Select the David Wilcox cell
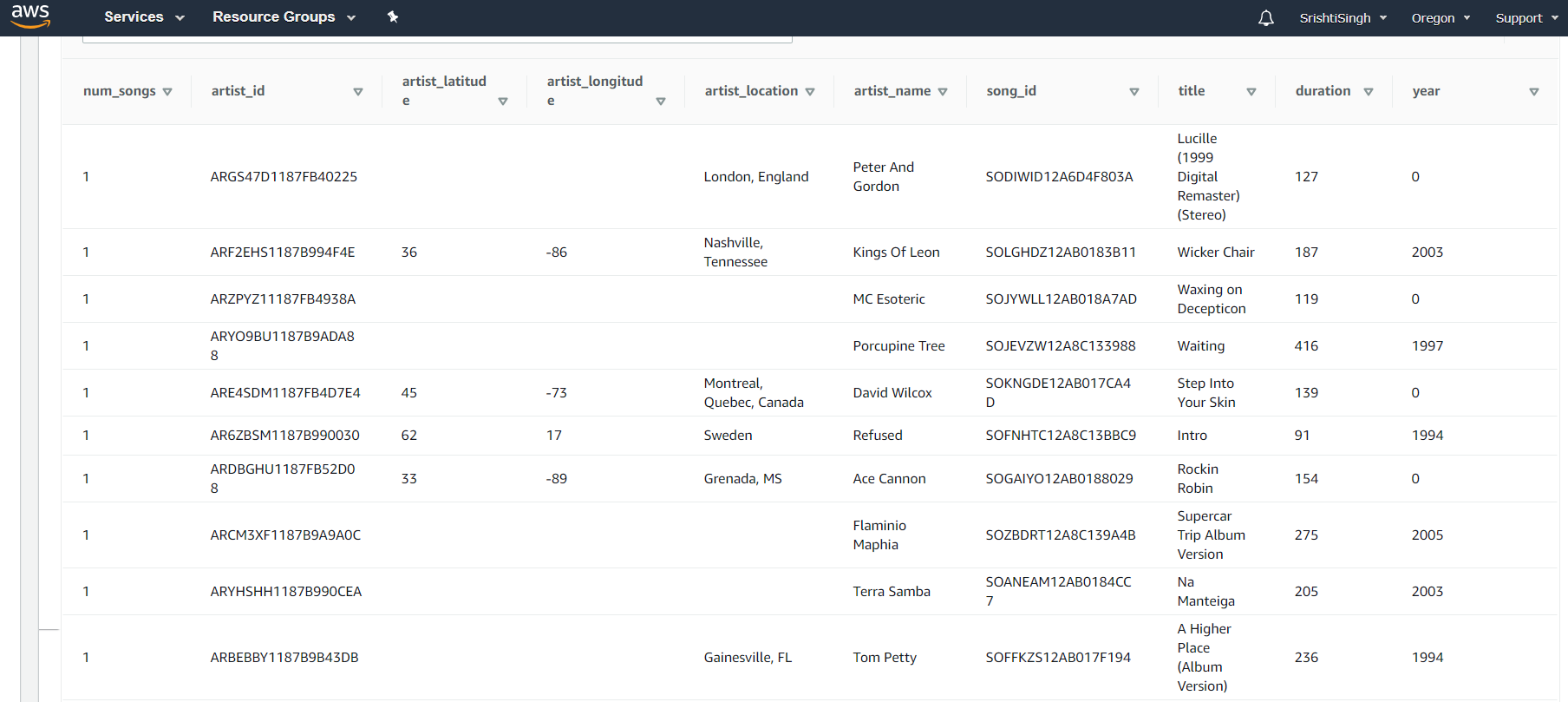The height and width of the screenshot is (702, 1568). tap(892, 393)
